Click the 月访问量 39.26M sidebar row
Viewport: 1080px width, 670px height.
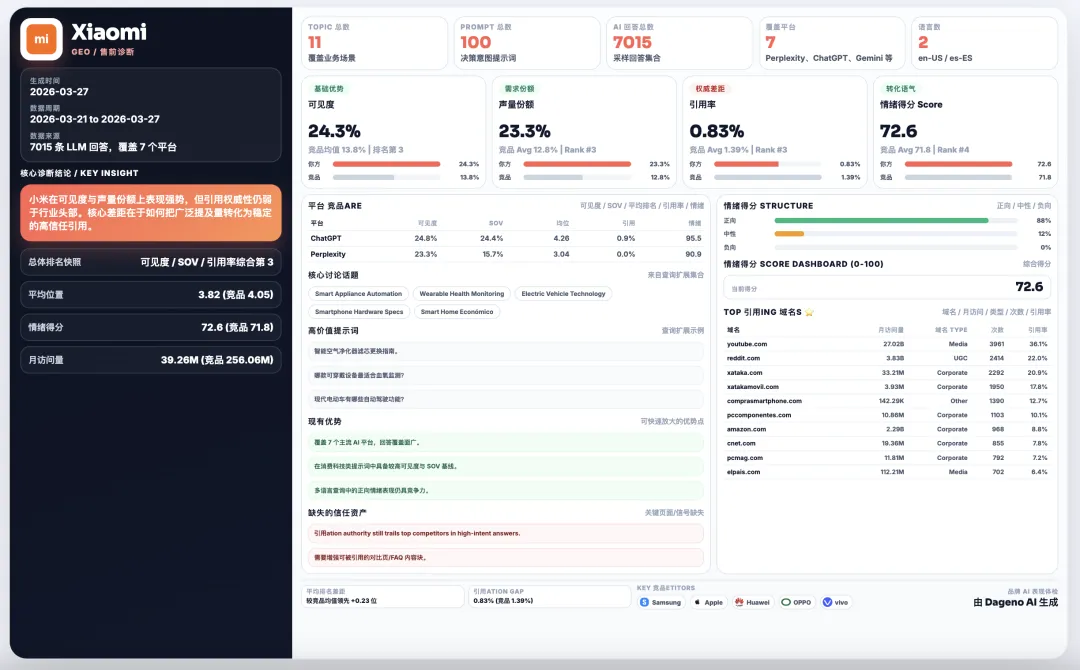(x=151, y=359)
